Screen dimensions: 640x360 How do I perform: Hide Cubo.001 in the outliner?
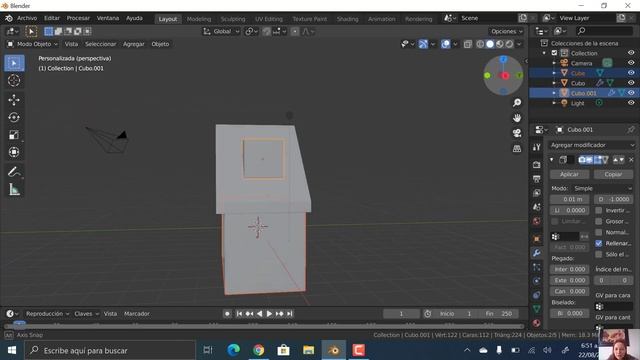[631, 93]
